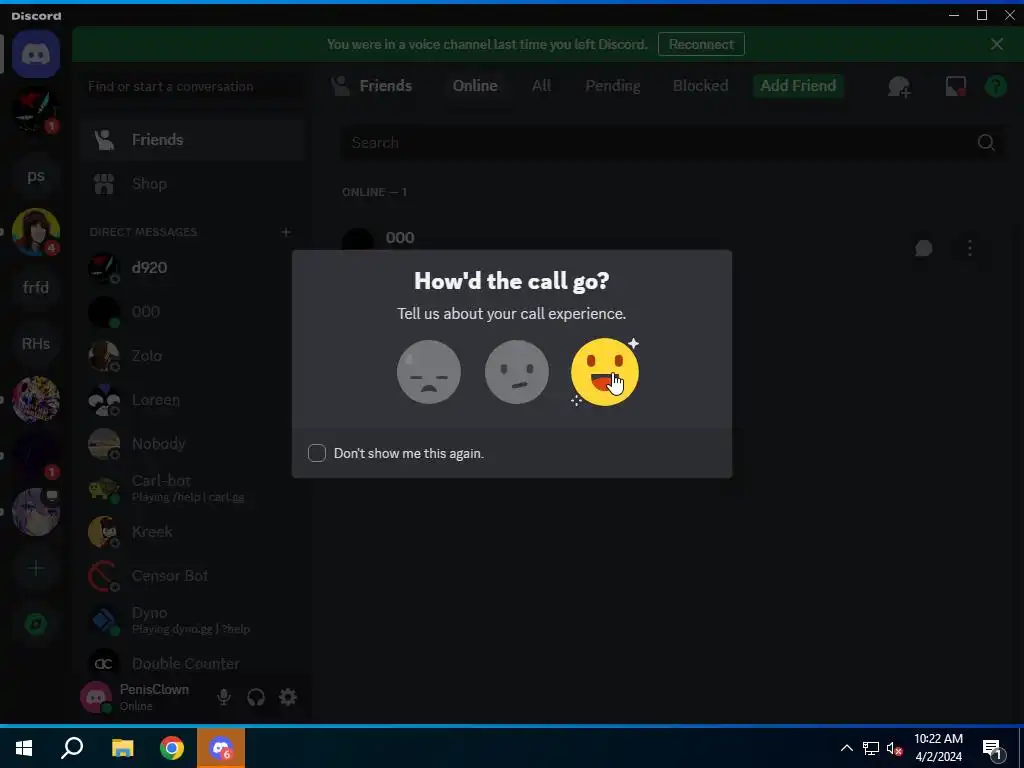The height and width of the screenshot is (768, 1024).
Task: Open direct message with Zolo
Action: [x=193, y=356]
